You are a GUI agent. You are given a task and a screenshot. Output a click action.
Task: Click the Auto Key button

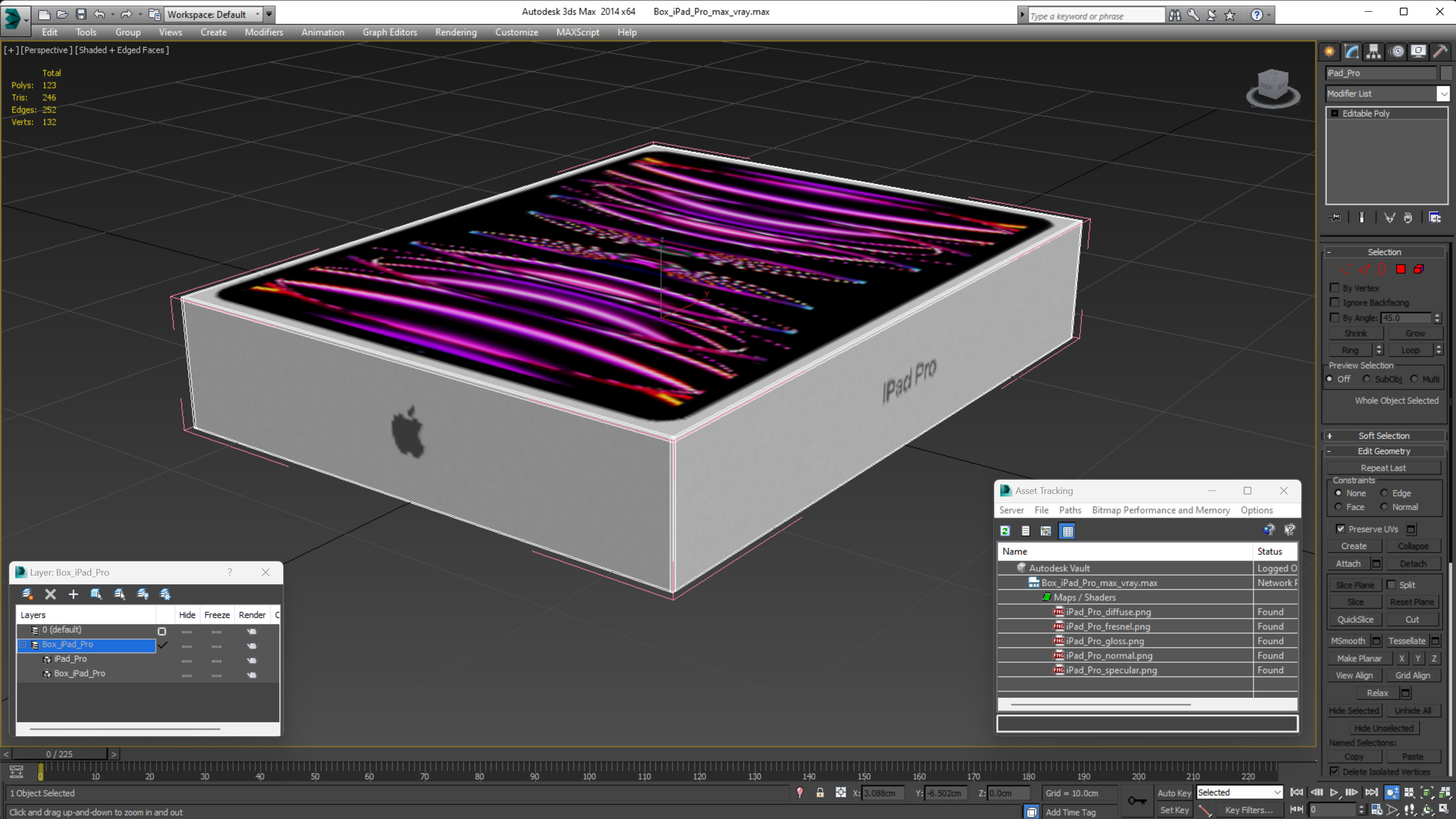pos(1174,792)
